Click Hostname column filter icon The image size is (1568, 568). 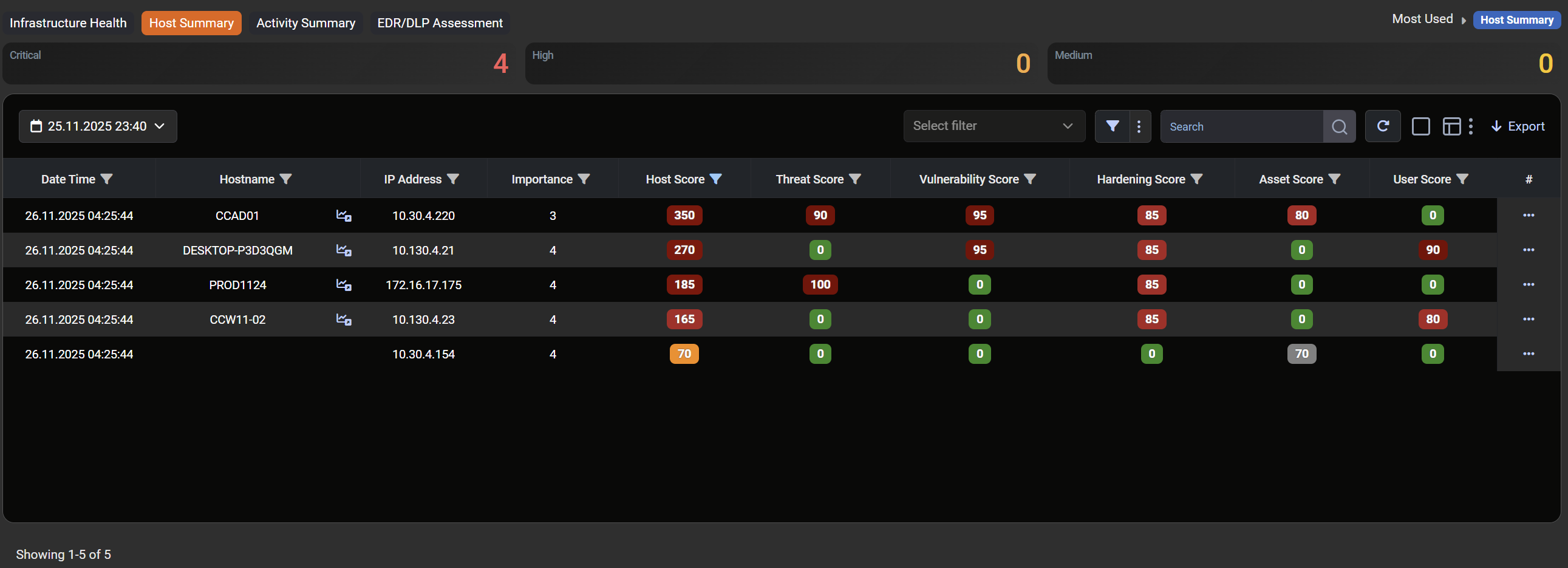tap(285, 179)
